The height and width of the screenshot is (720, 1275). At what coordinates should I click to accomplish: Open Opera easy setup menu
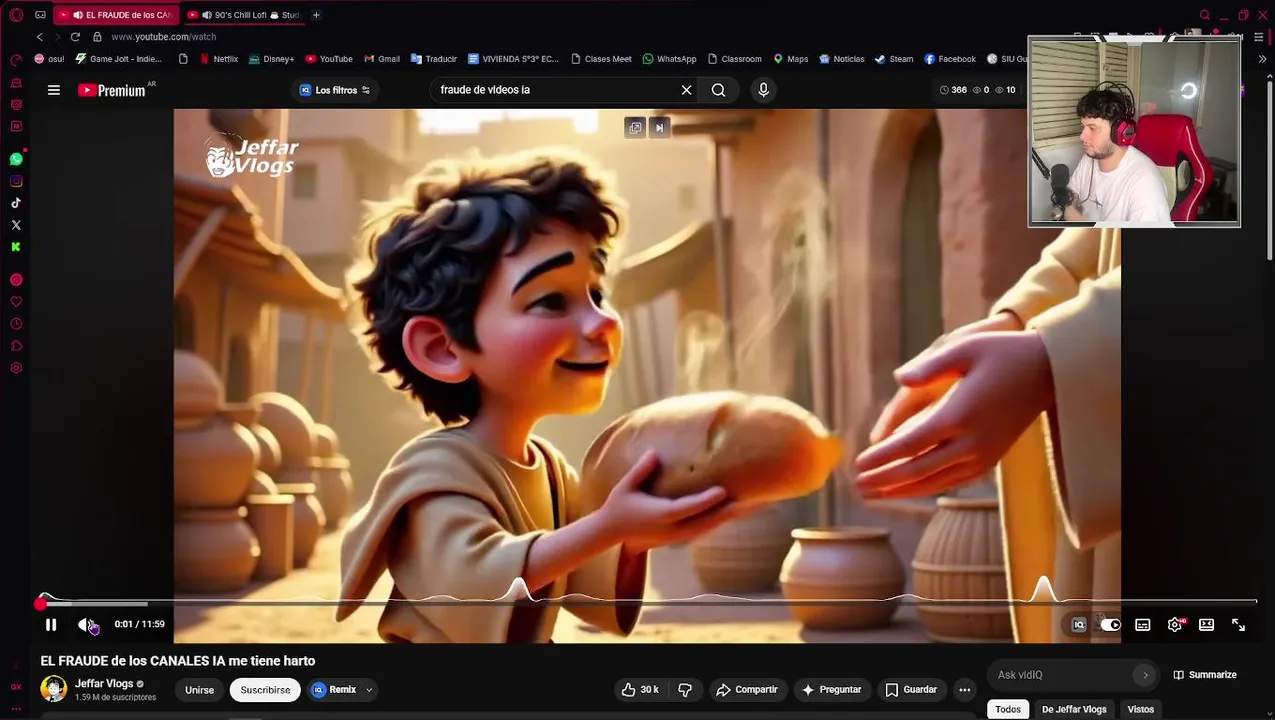pos(1258,37)
